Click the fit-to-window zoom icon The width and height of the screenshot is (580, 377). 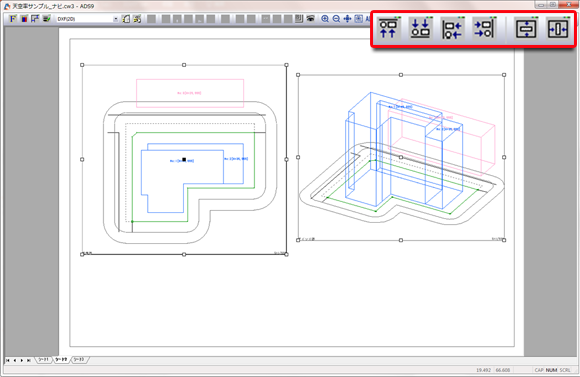358,19
